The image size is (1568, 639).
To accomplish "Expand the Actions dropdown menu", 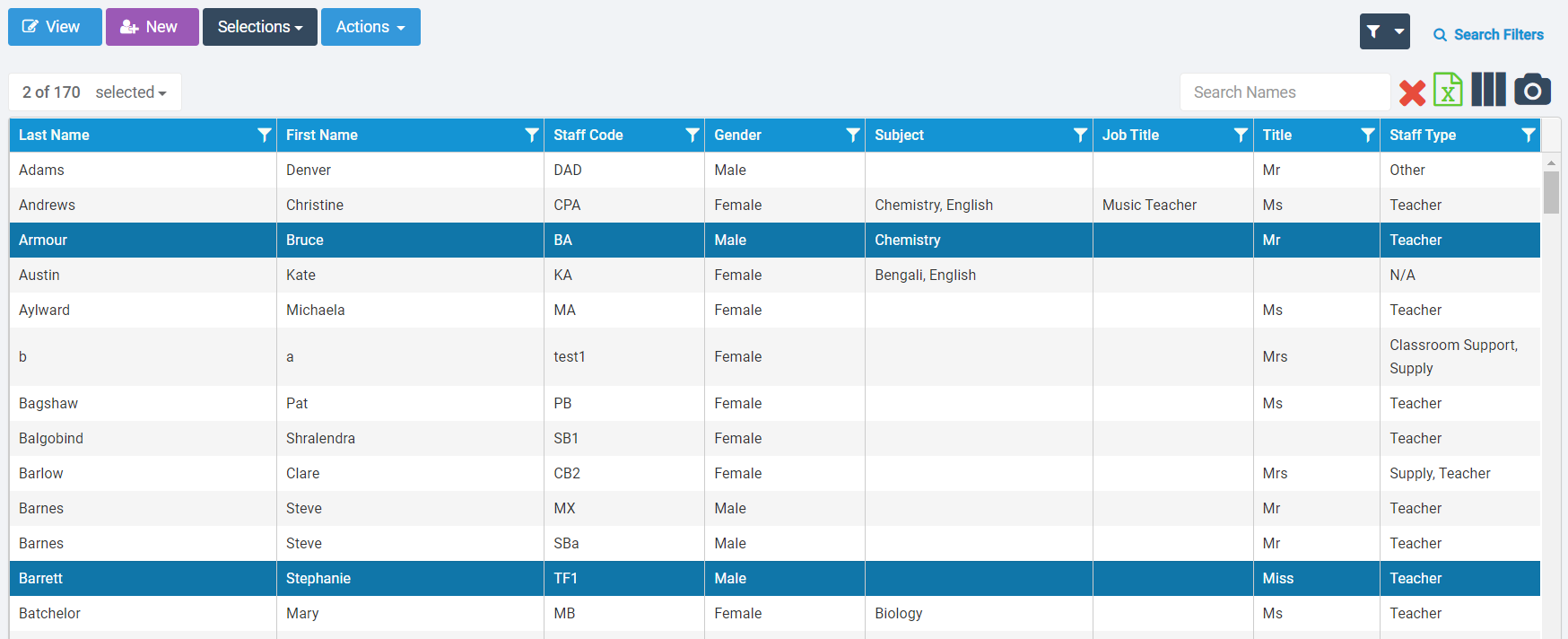I will point(370,27).
